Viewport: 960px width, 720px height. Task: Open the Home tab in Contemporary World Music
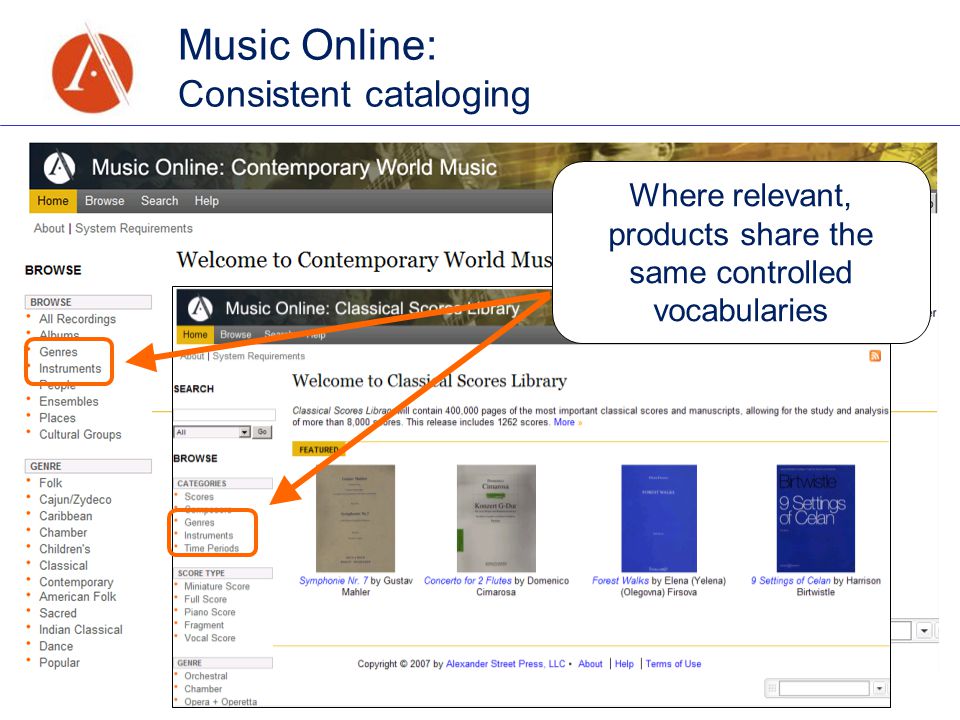pos(53,201)
